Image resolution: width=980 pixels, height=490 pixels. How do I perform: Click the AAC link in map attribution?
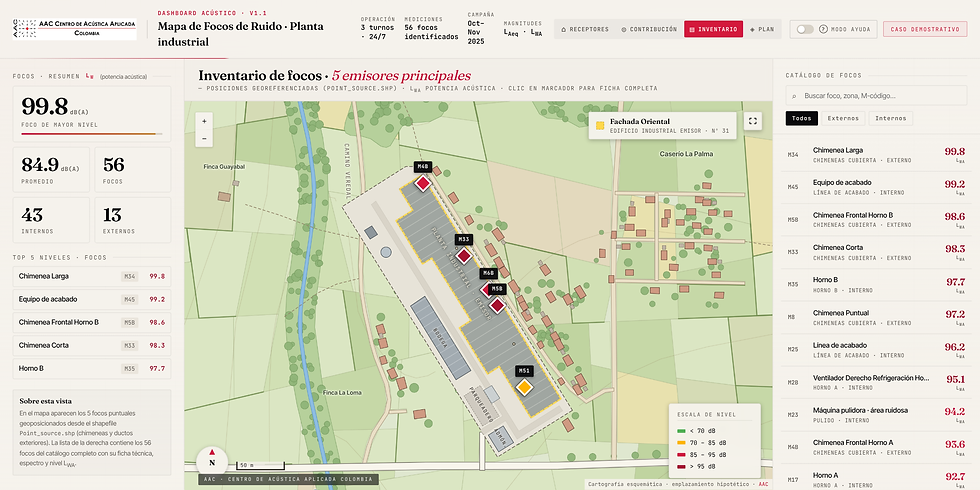coord(764,484)
